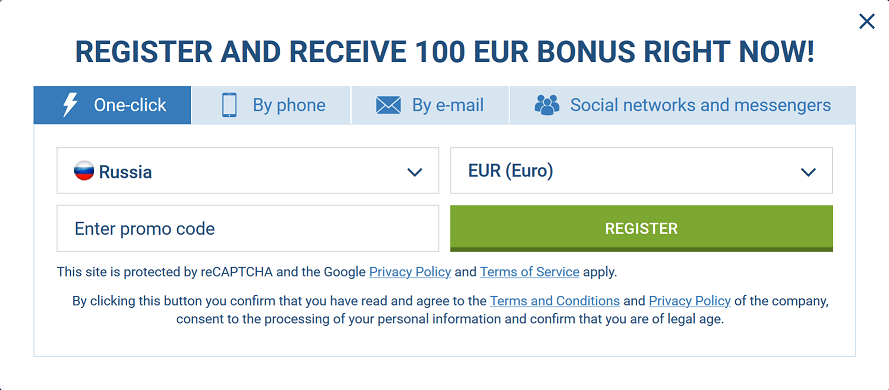Close the registration dialog with the X
Screen dimensions: 889x390
point(866,22)
